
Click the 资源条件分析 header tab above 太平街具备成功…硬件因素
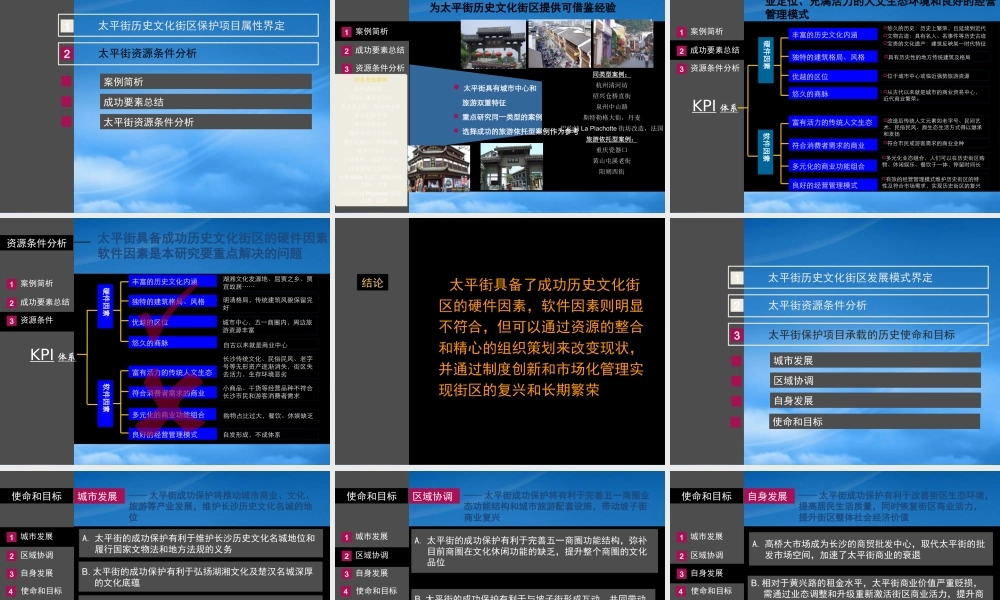point(36,243)
